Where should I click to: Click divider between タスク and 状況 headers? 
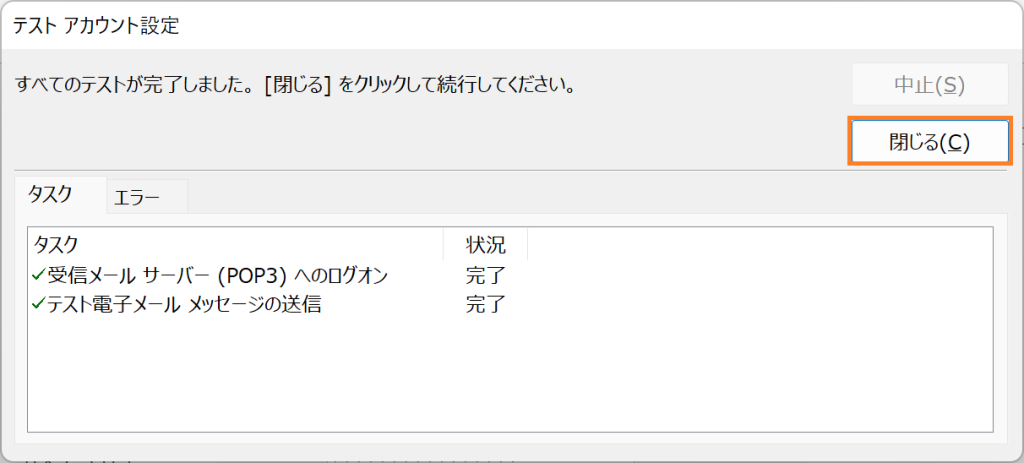[x=443, y=244]
